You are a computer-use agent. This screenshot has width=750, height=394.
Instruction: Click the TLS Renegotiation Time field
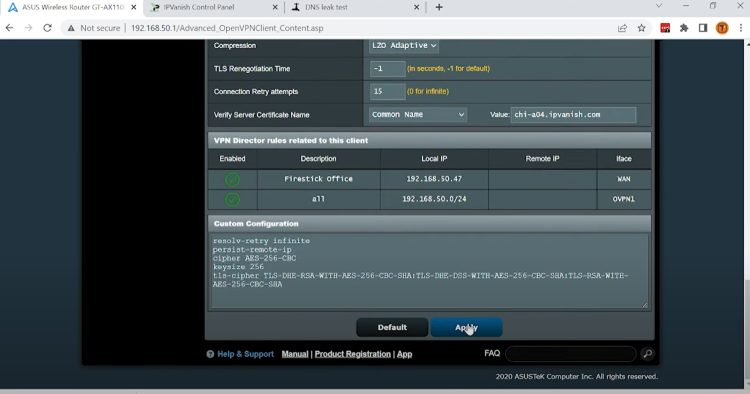click(387, 68)
